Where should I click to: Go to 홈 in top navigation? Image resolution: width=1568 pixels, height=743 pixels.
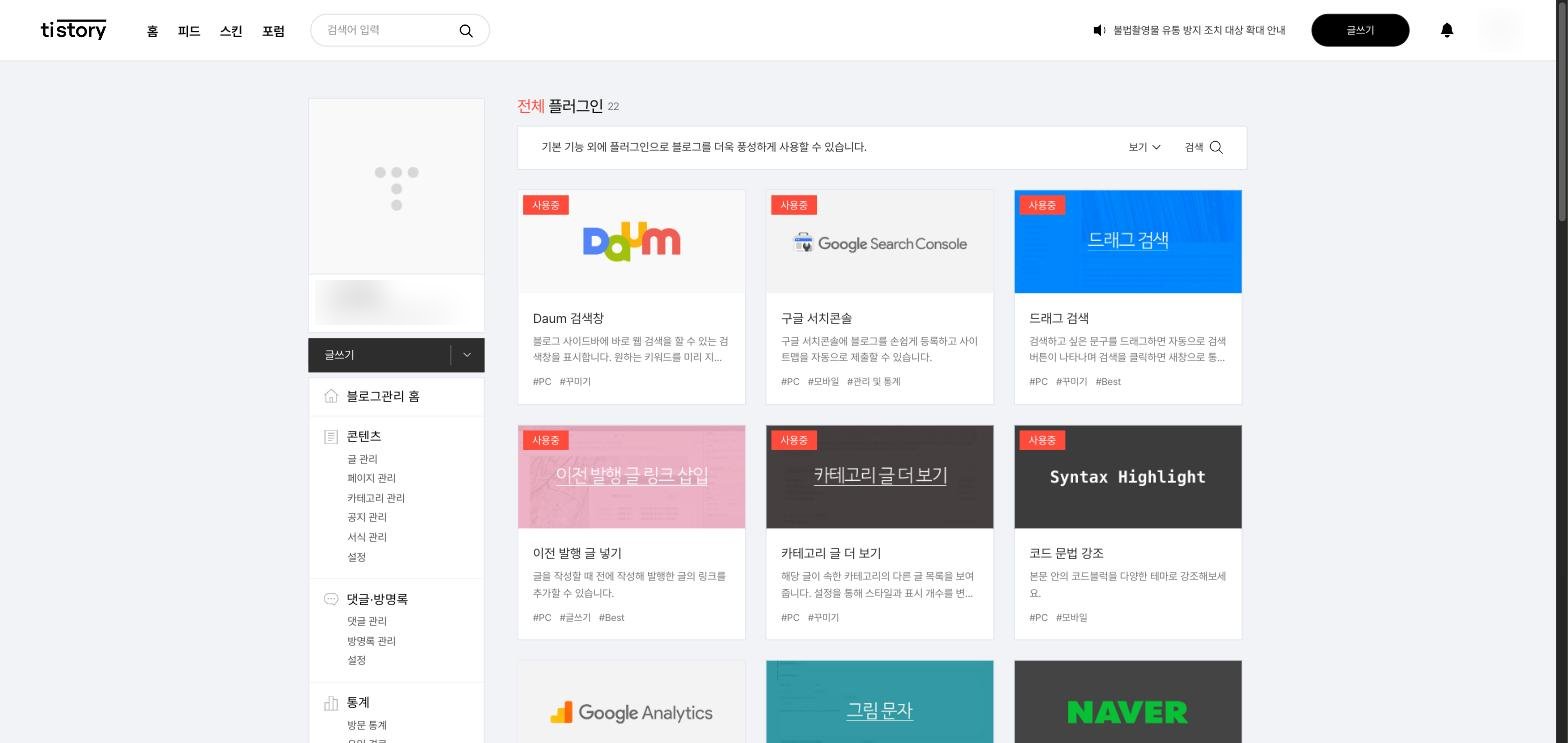pyautogui.click(x=152, y=31)
